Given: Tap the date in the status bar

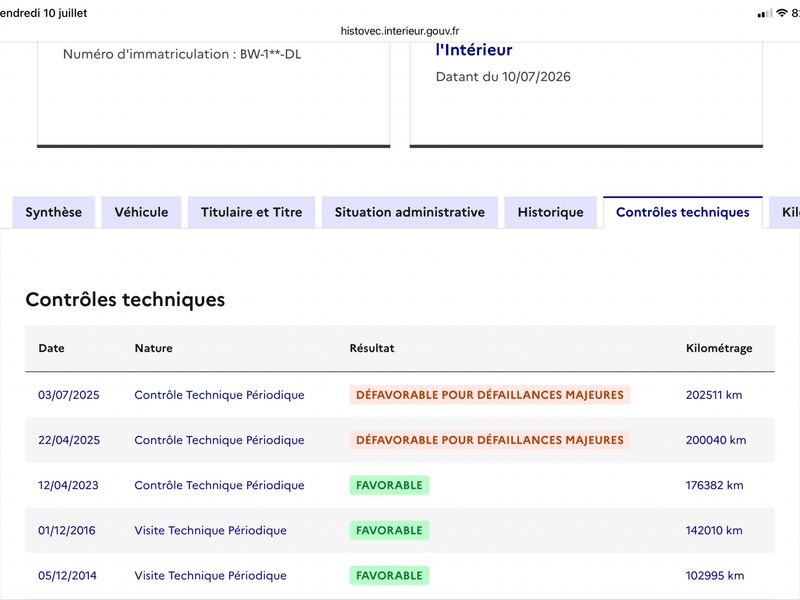Looking at the screenshot, I should [x=44, y=13].
